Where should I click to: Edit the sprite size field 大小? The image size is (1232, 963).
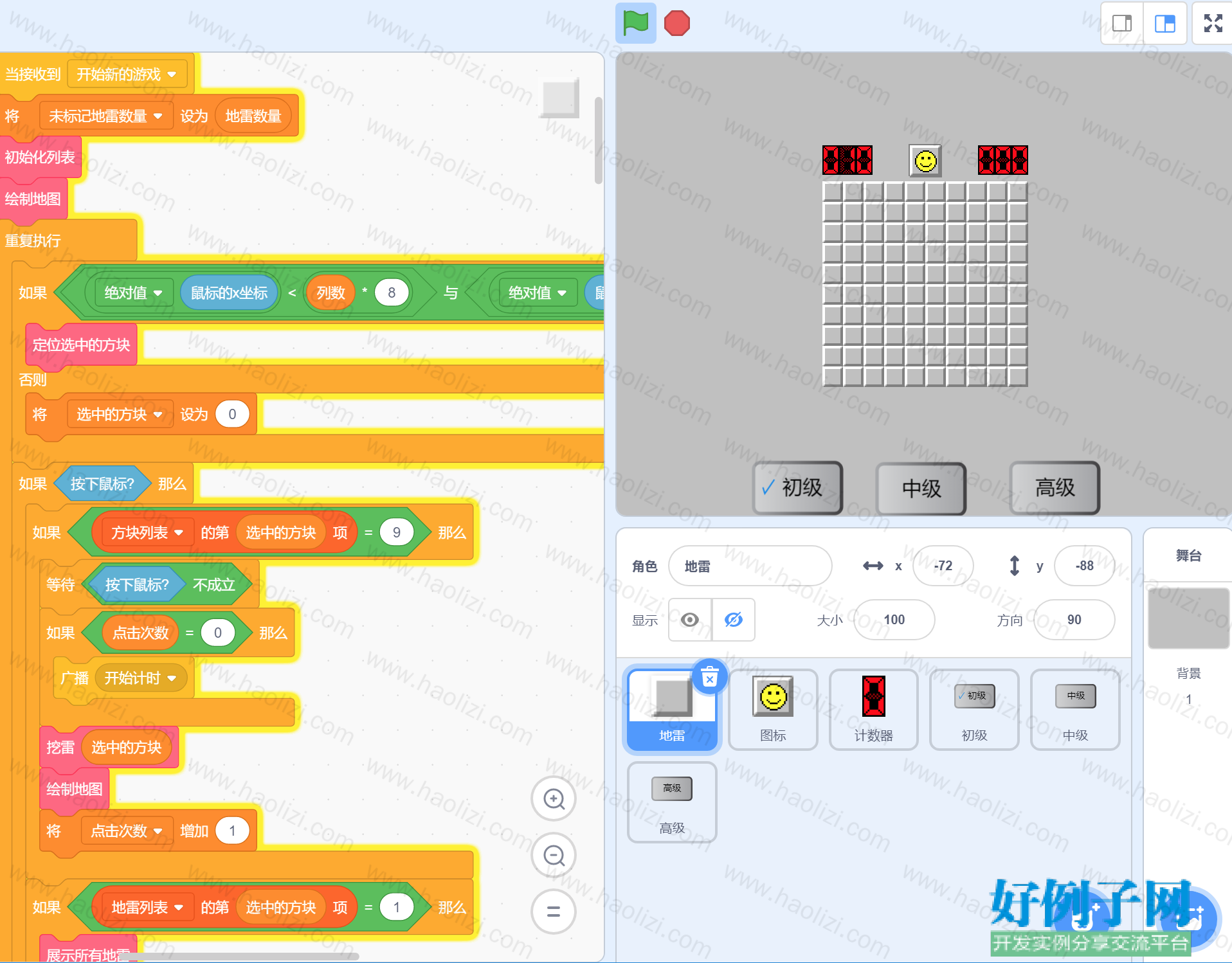point(894,620)
